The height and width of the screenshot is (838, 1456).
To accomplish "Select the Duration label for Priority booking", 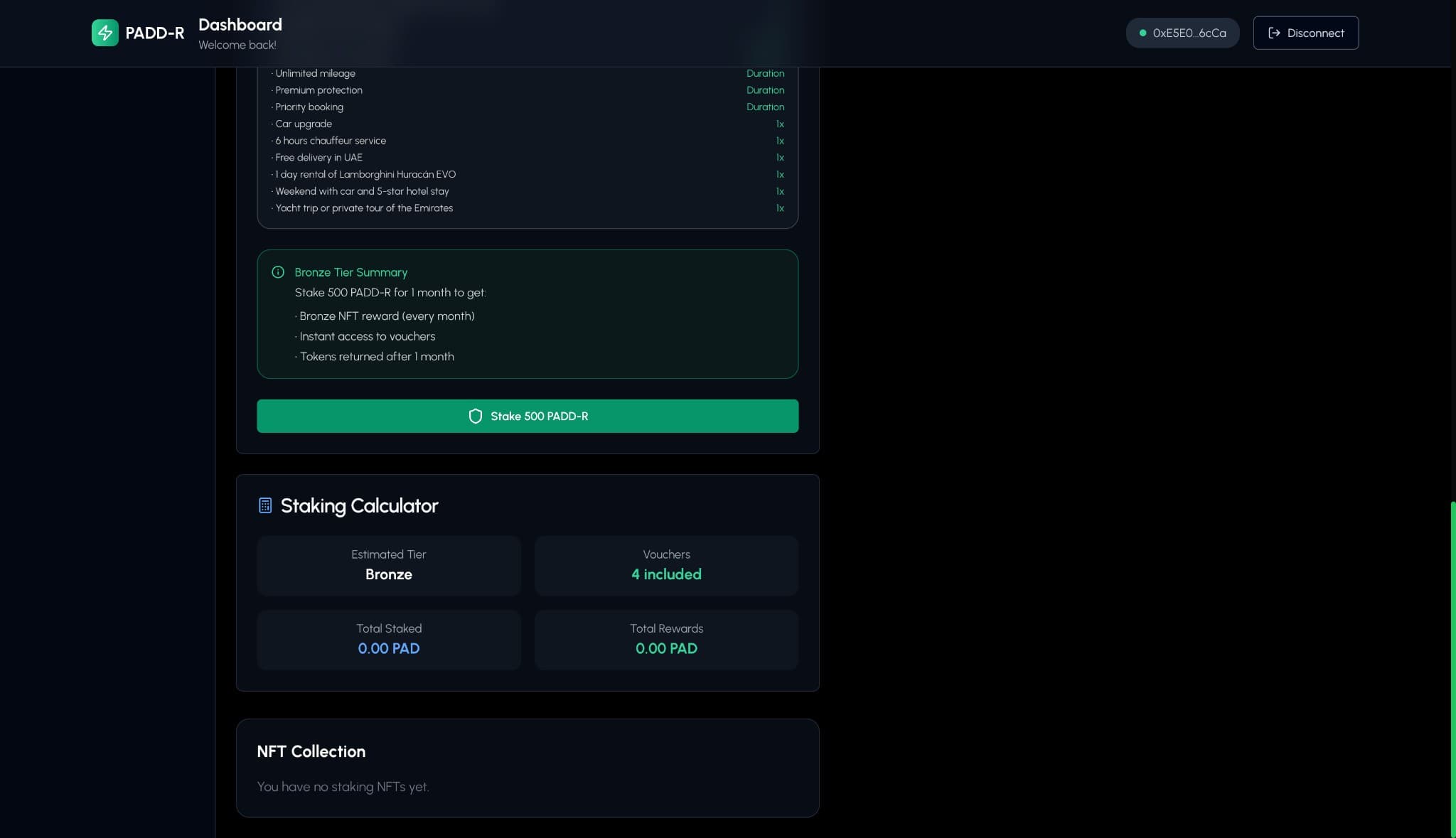I will [x=765, y=107].
